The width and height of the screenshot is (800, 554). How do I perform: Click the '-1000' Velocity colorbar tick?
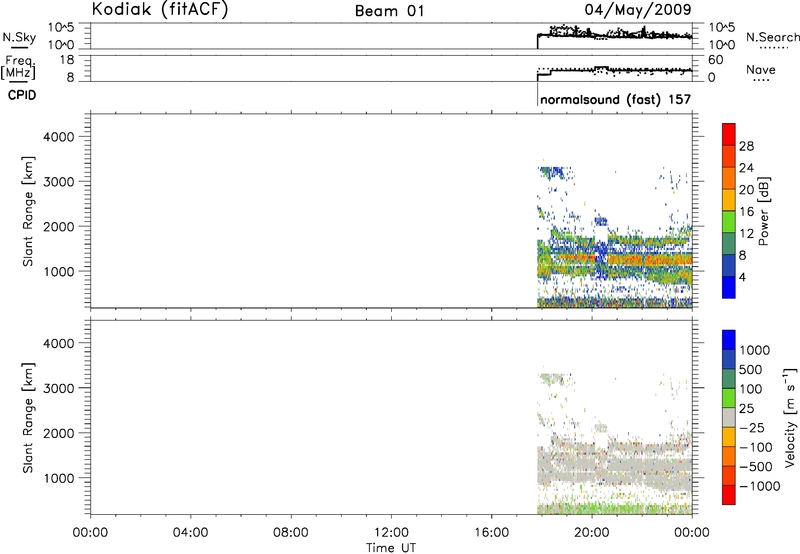coord(759,486)
